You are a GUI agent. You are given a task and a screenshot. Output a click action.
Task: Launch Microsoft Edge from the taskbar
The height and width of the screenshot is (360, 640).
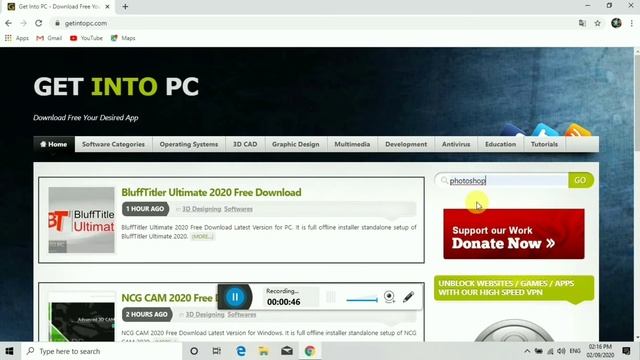(241, 351)
